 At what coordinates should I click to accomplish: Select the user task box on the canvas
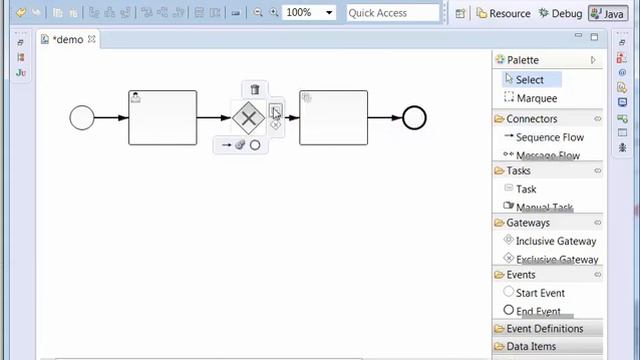click(162, 118)
